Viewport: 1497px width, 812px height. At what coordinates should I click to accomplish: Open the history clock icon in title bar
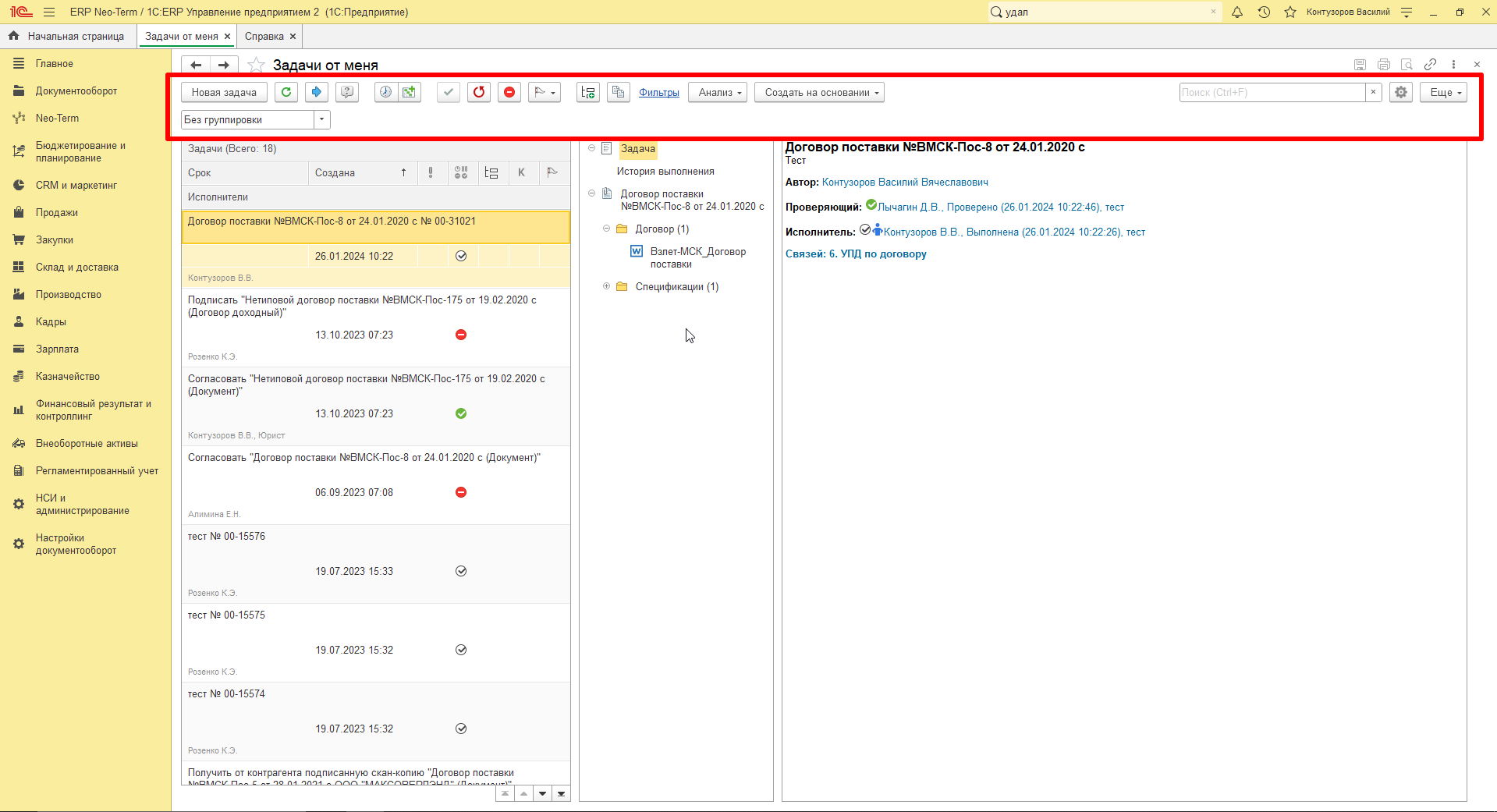[x=1264, y=12]
